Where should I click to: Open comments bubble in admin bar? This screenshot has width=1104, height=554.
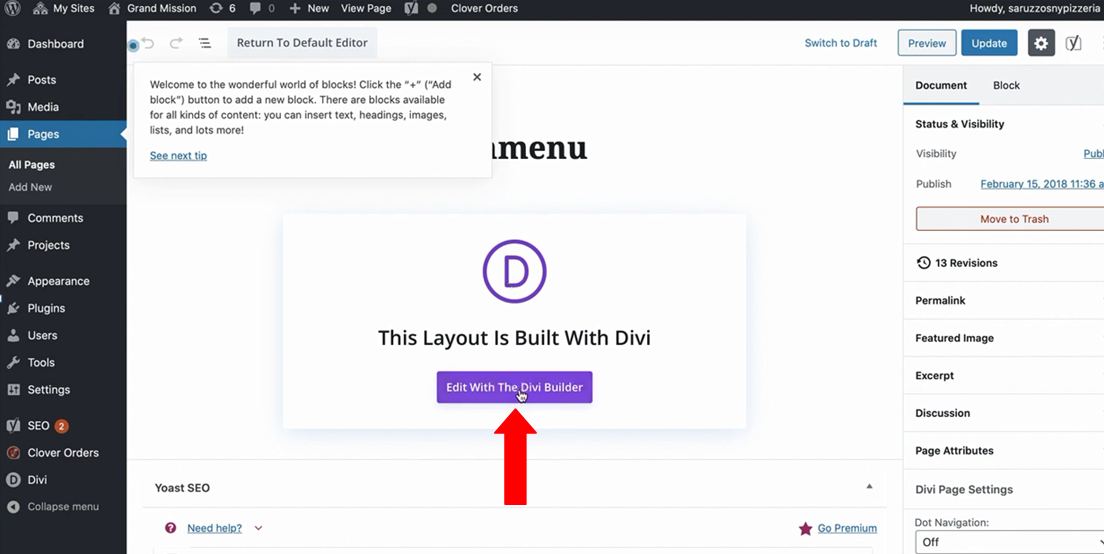pos(262,8)
